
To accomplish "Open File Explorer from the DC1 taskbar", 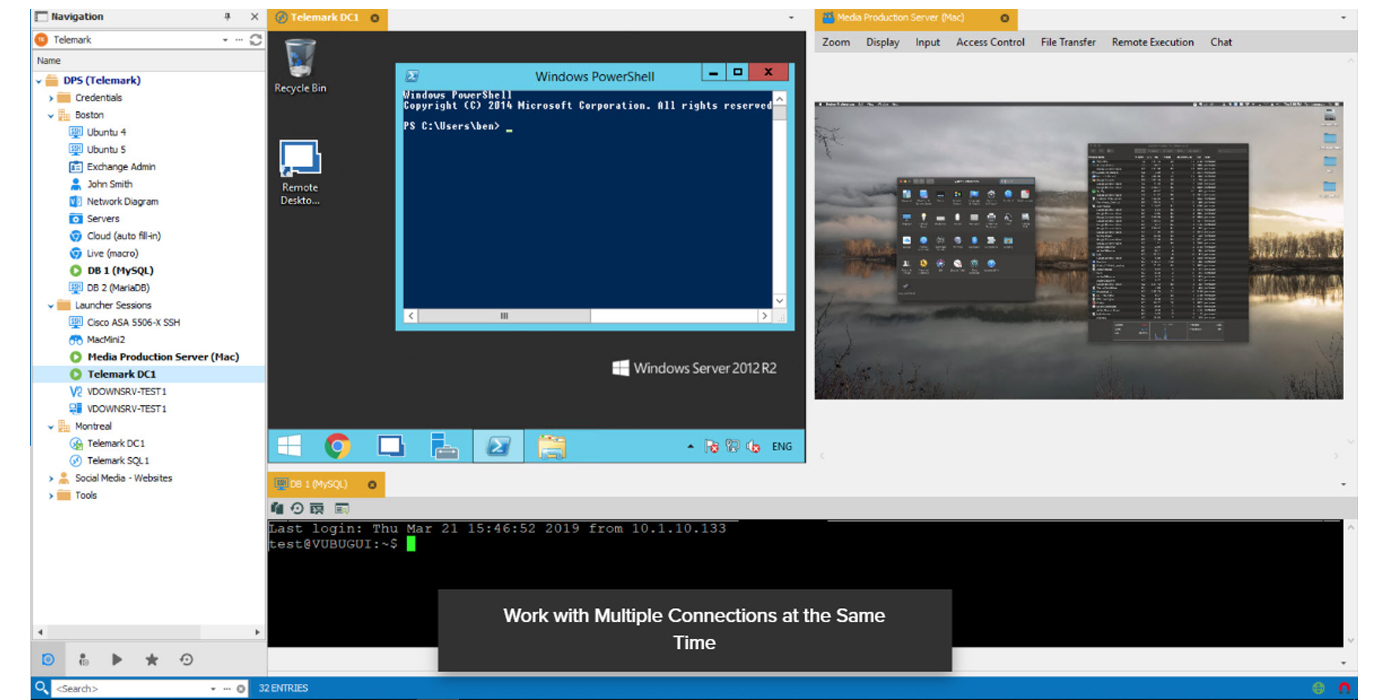I will coord(552,446).
